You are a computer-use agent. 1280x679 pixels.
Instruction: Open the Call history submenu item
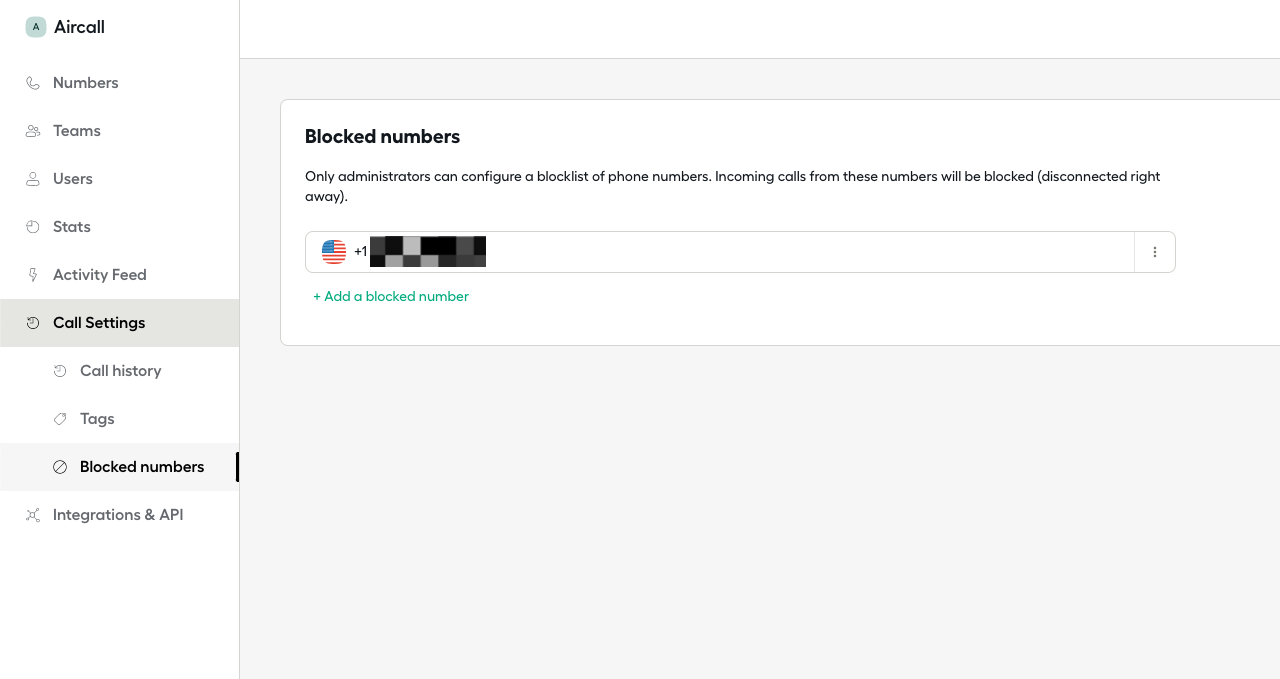pos(120,371)
